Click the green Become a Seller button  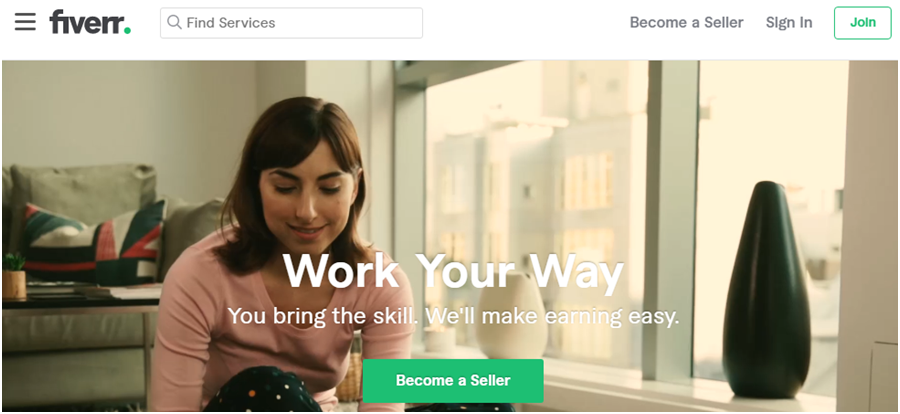pyautogui.click(x=453, y=381)
